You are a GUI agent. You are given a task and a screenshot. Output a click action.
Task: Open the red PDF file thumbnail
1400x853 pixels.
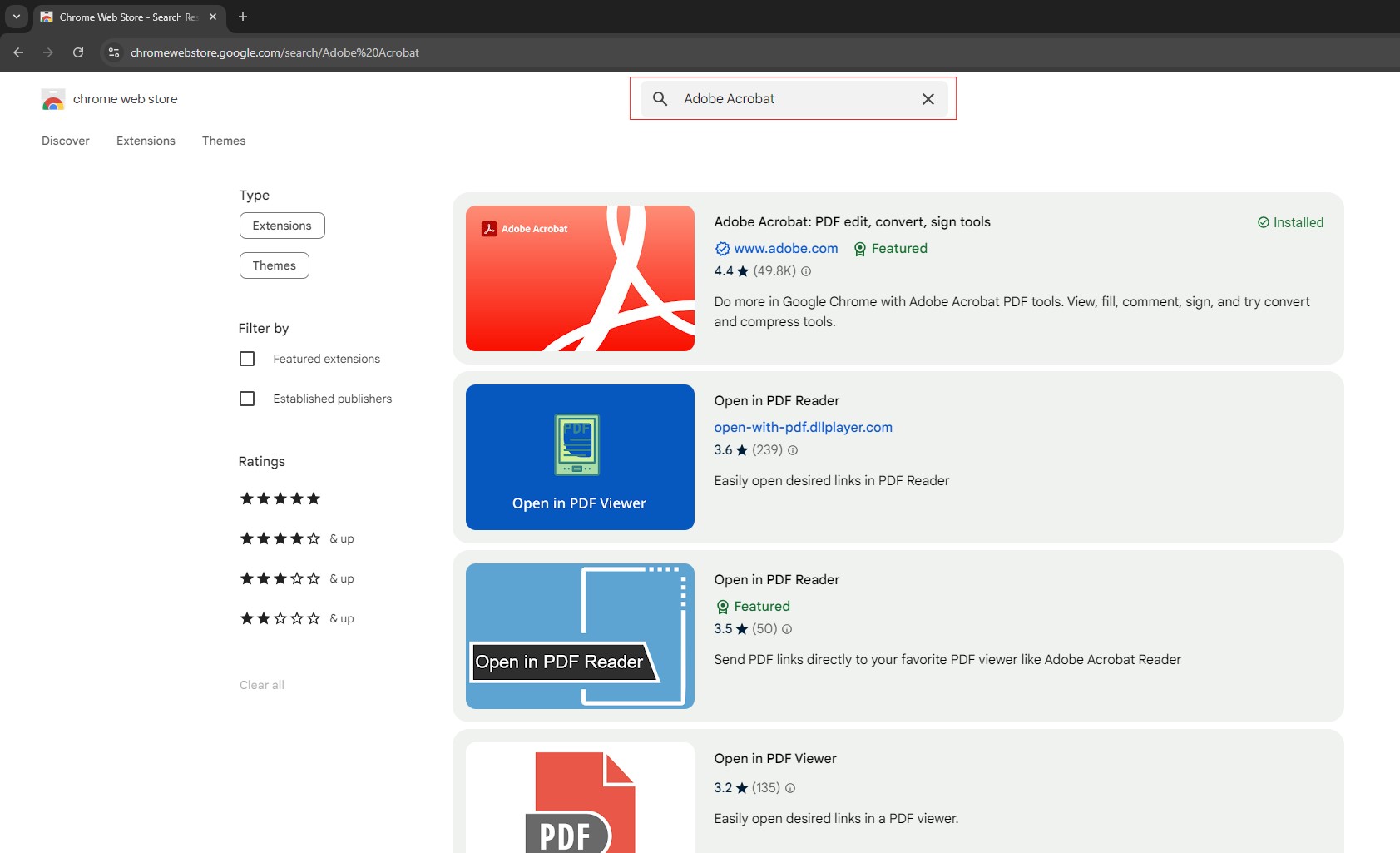tap(580, 797)
